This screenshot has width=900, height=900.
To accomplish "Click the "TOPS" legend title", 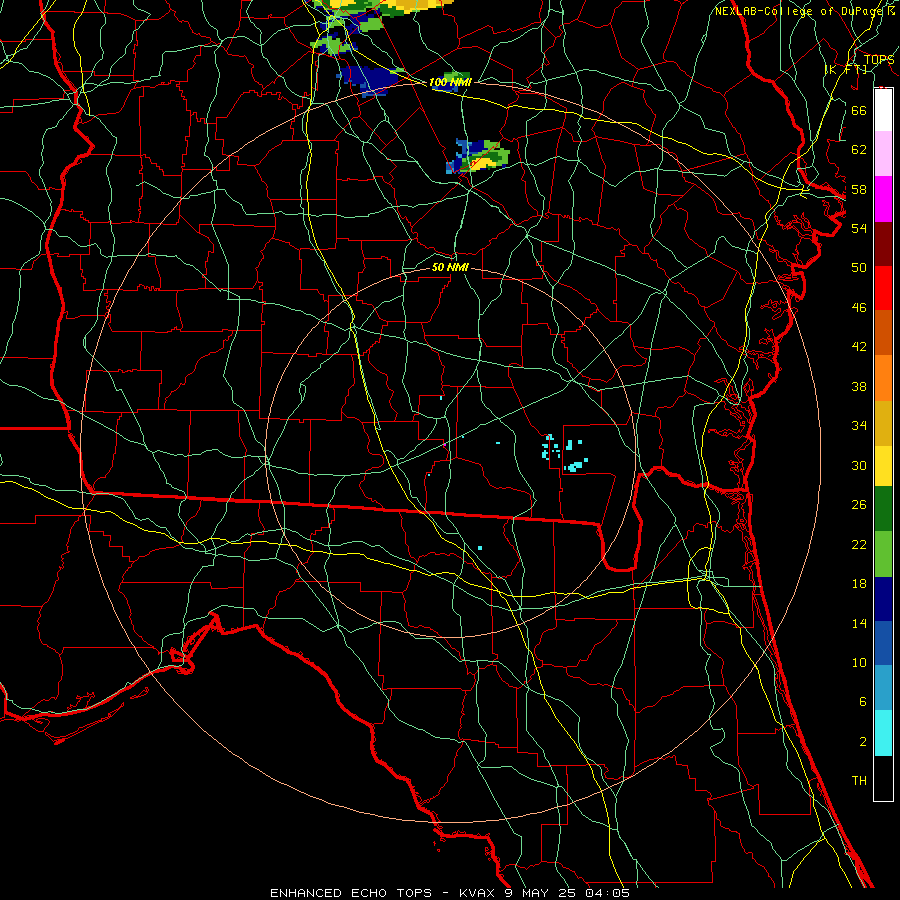I will tap(879, 60).
